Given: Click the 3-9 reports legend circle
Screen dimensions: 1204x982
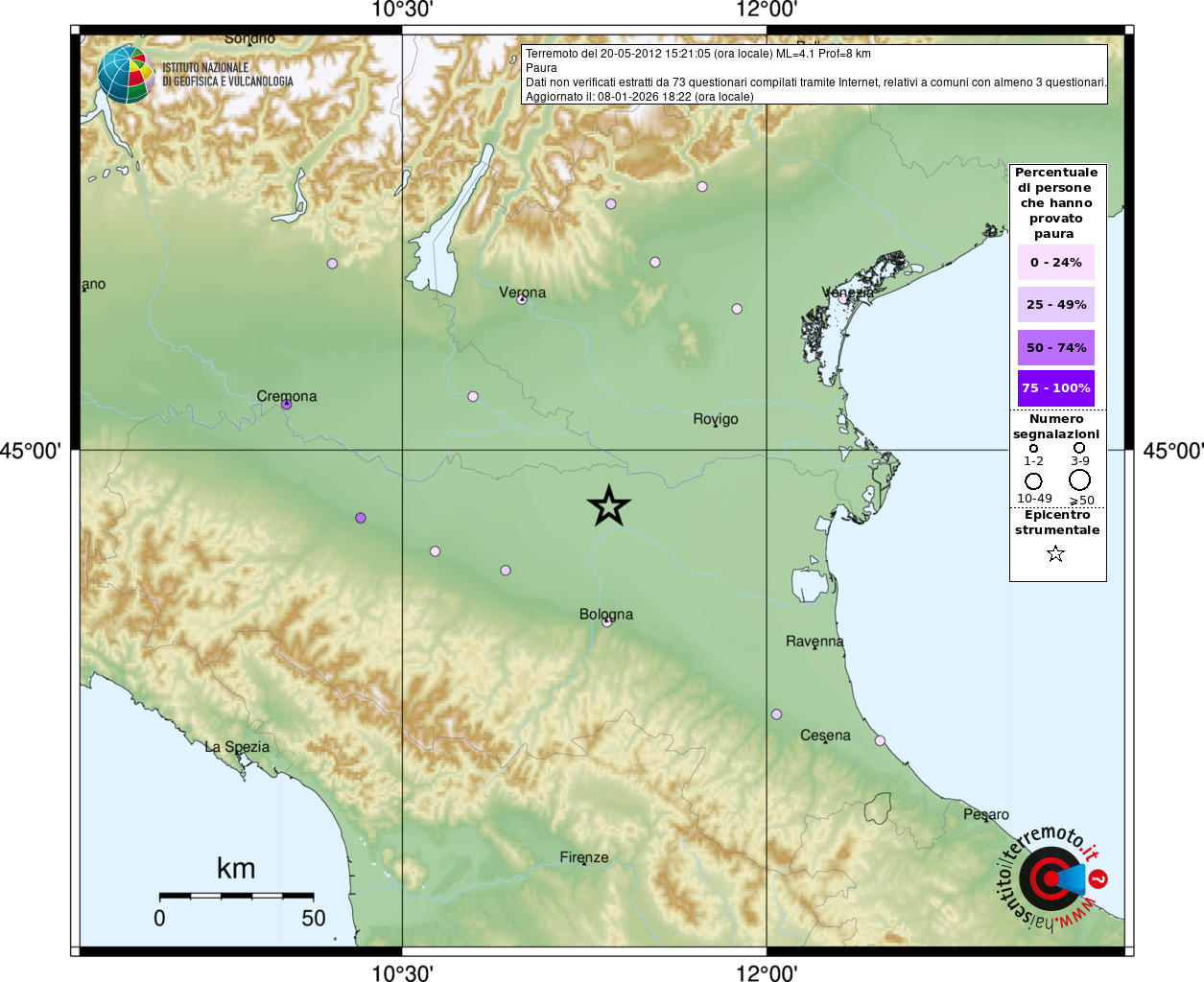Looking at the screenshot, I should 1079,448.
